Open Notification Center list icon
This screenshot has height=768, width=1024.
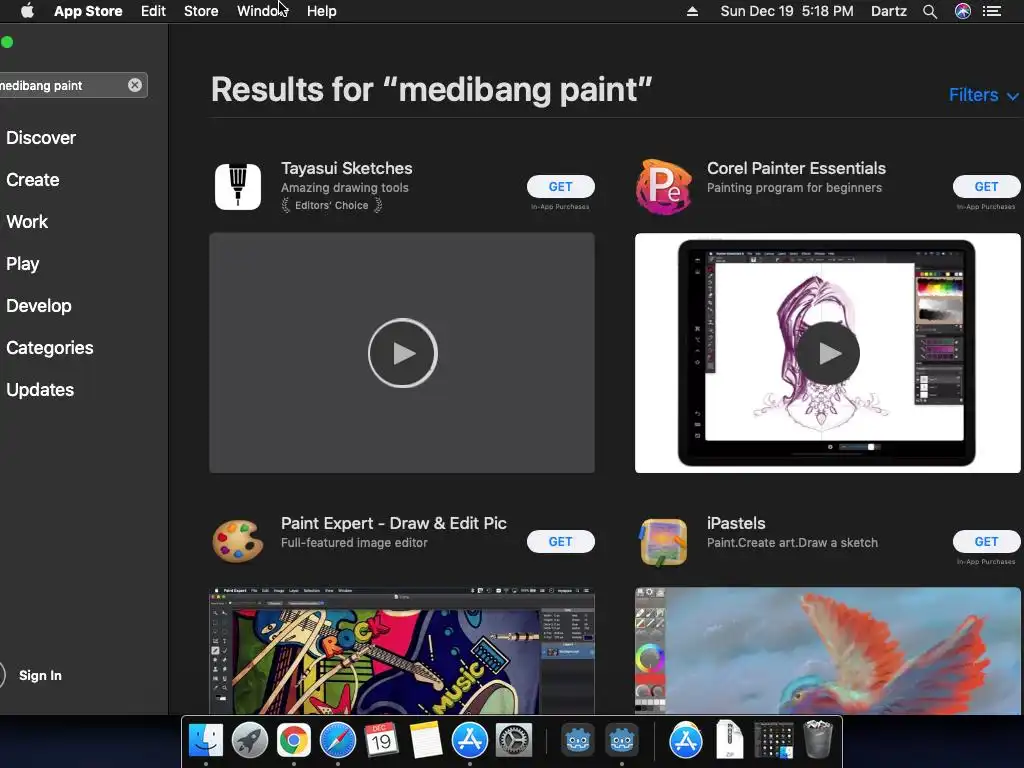(x=992, y=11)
